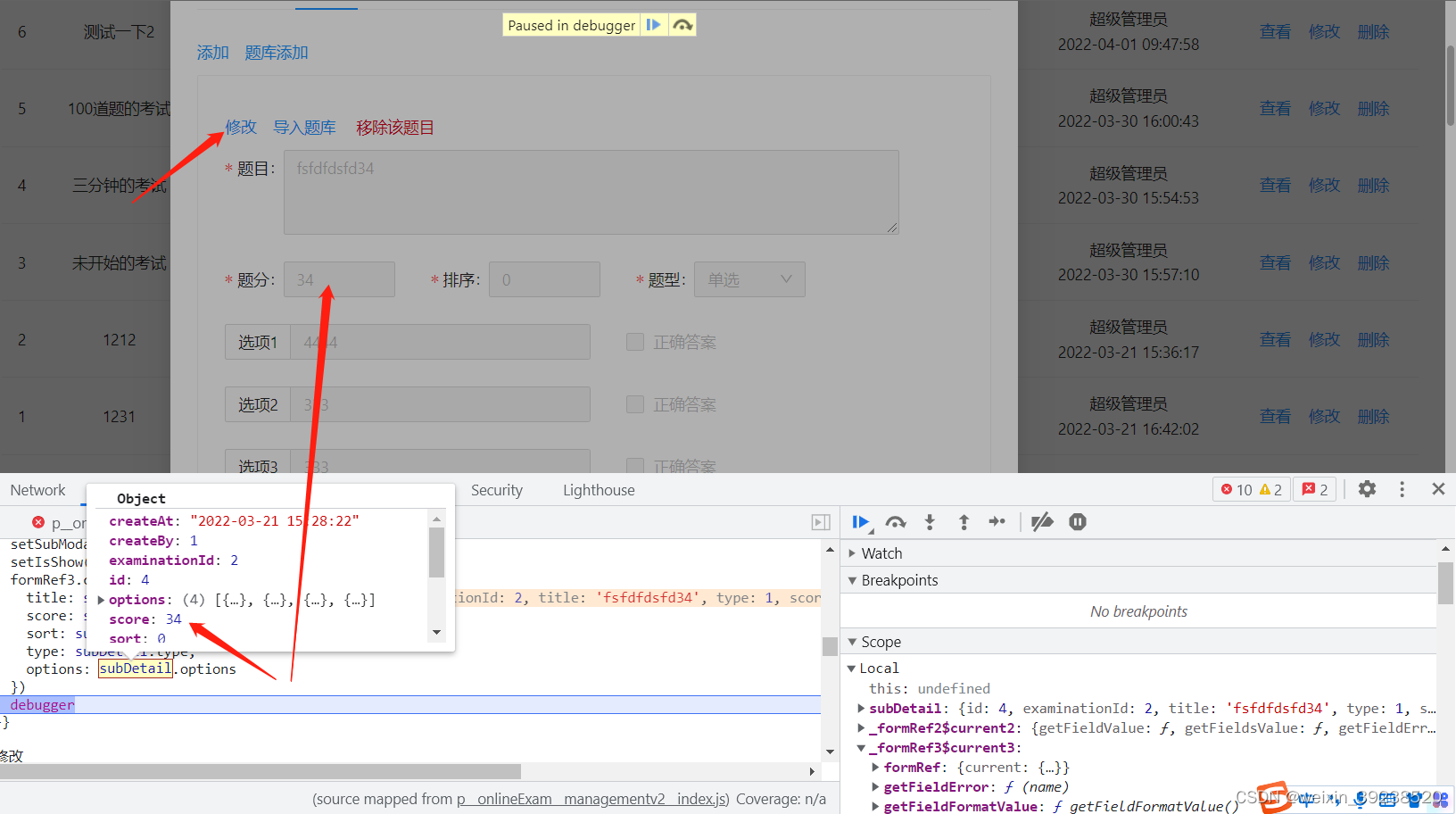Expand options array in Object tooltip
1456x814 pixels.
point(101,600)
